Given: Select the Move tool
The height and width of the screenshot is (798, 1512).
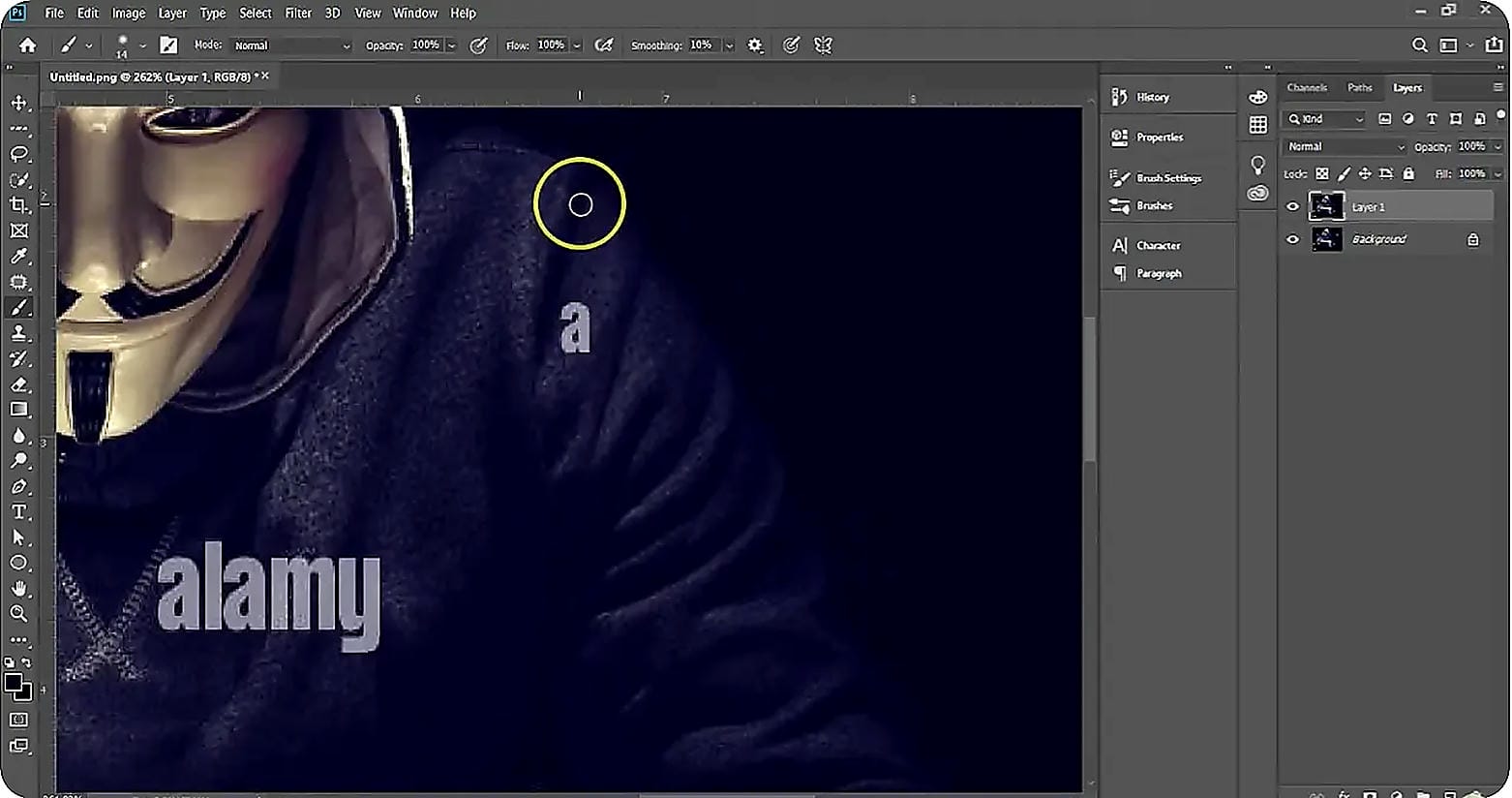Looking at the screenshot, I should tap(18, 103).
